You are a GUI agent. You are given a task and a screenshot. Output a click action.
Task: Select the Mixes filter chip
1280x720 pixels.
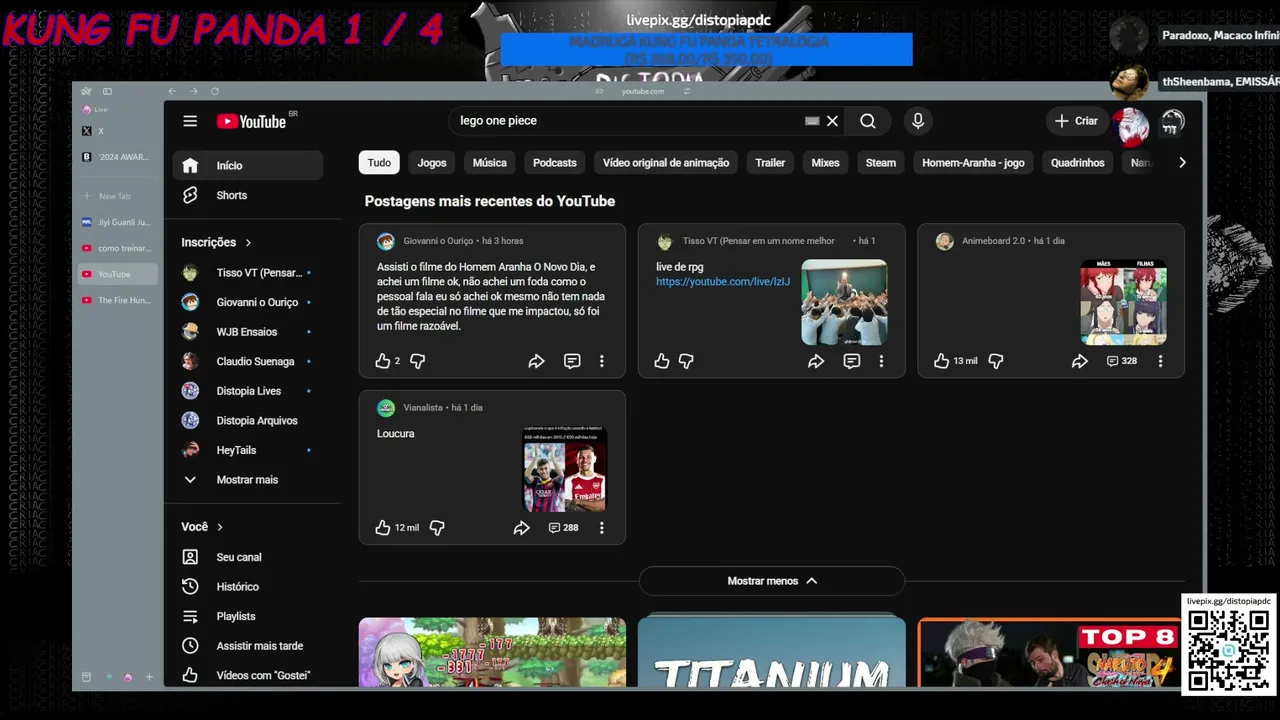point(825,163)
